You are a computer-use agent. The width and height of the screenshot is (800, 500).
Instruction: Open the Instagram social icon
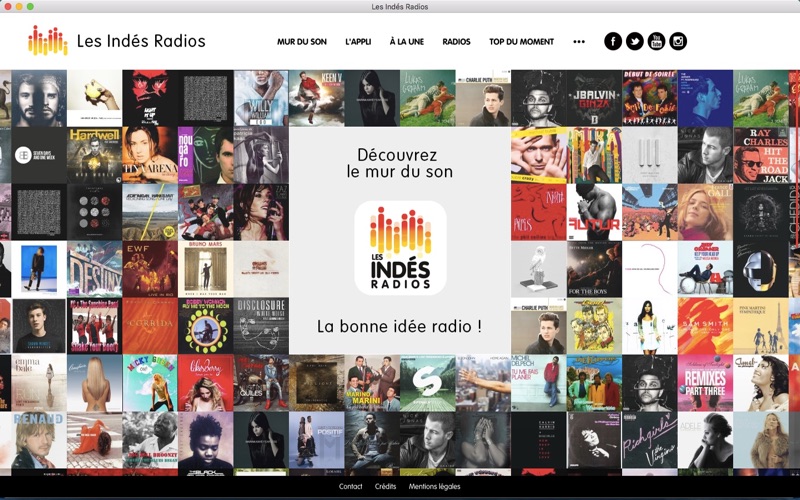pyautogui.click(x=678, y=41)
